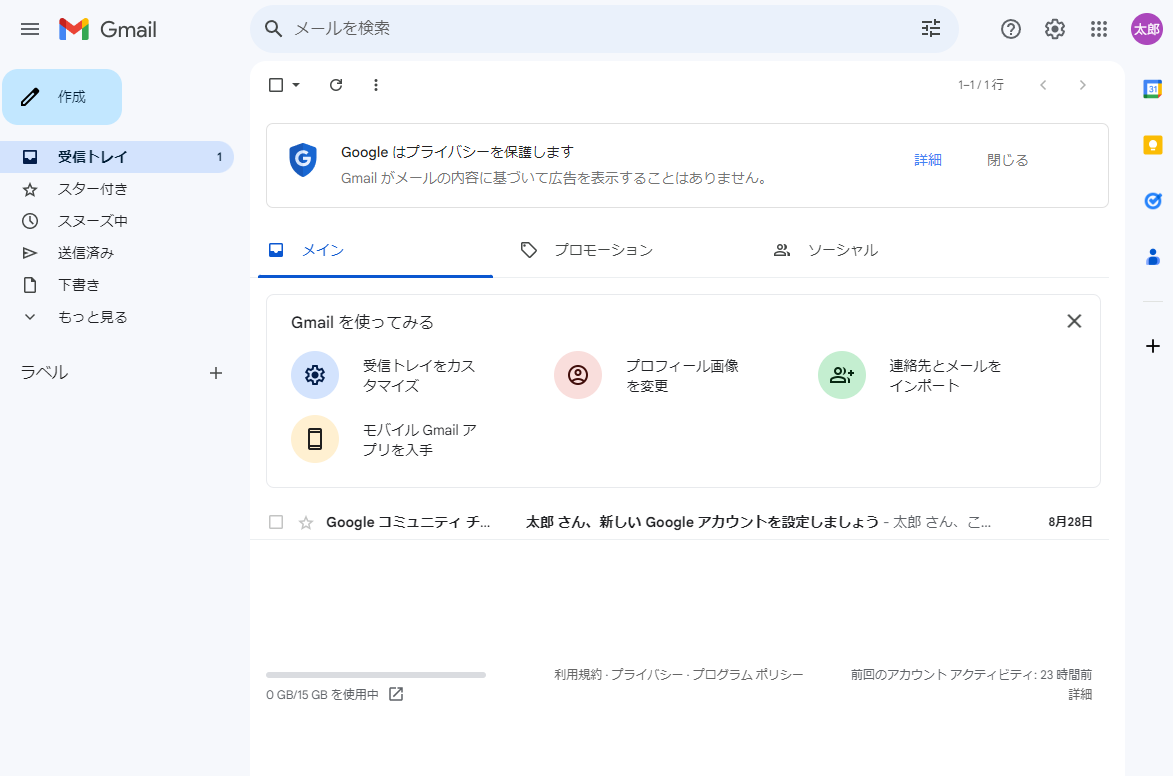Screen dimensions: 1173x776
Task: Select the Google コミュニティ email checkbox
Action: pyautogui.click(x=276, y=522)
